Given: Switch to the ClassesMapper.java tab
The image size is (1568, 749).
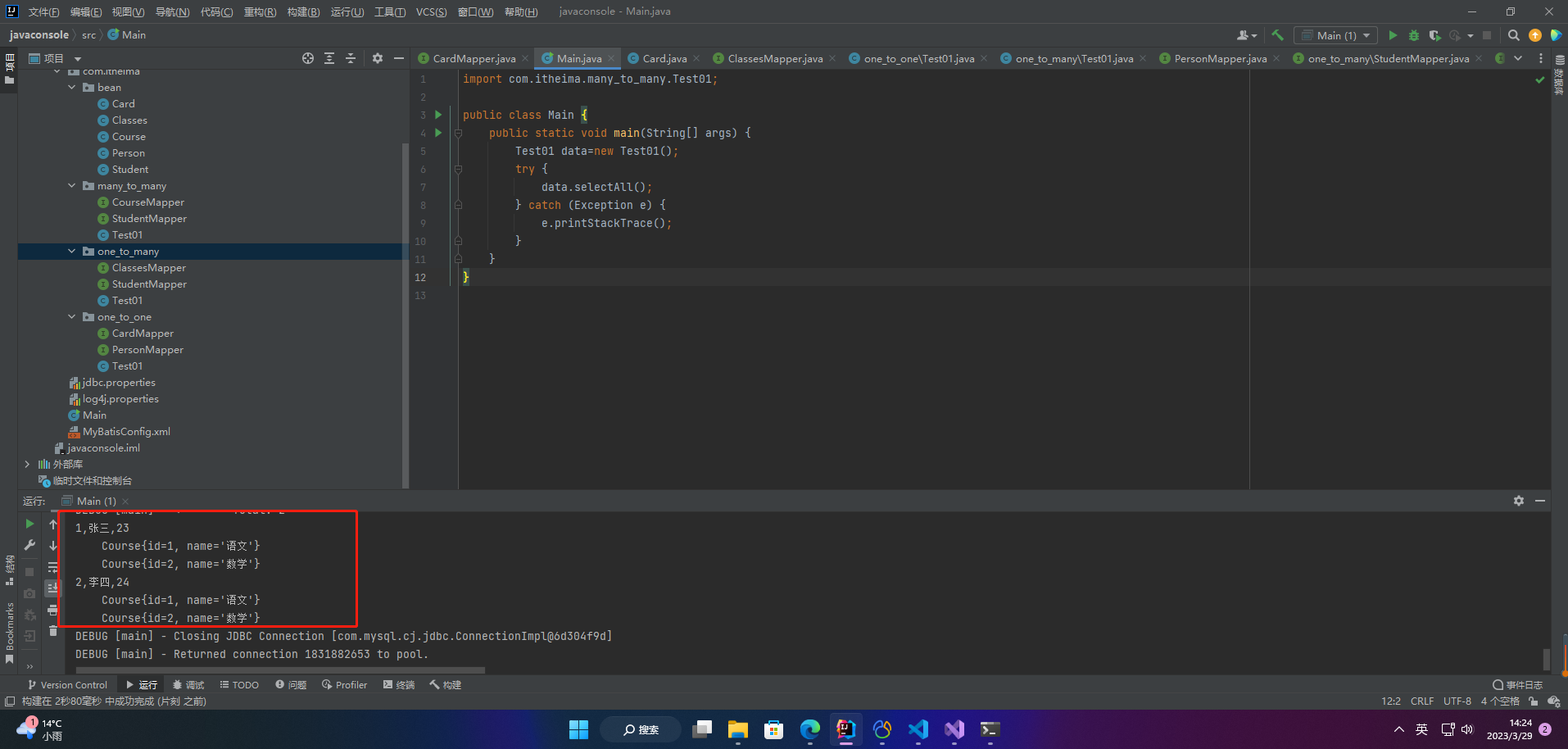Looking at the screenshot, I should tap(774, 58).
